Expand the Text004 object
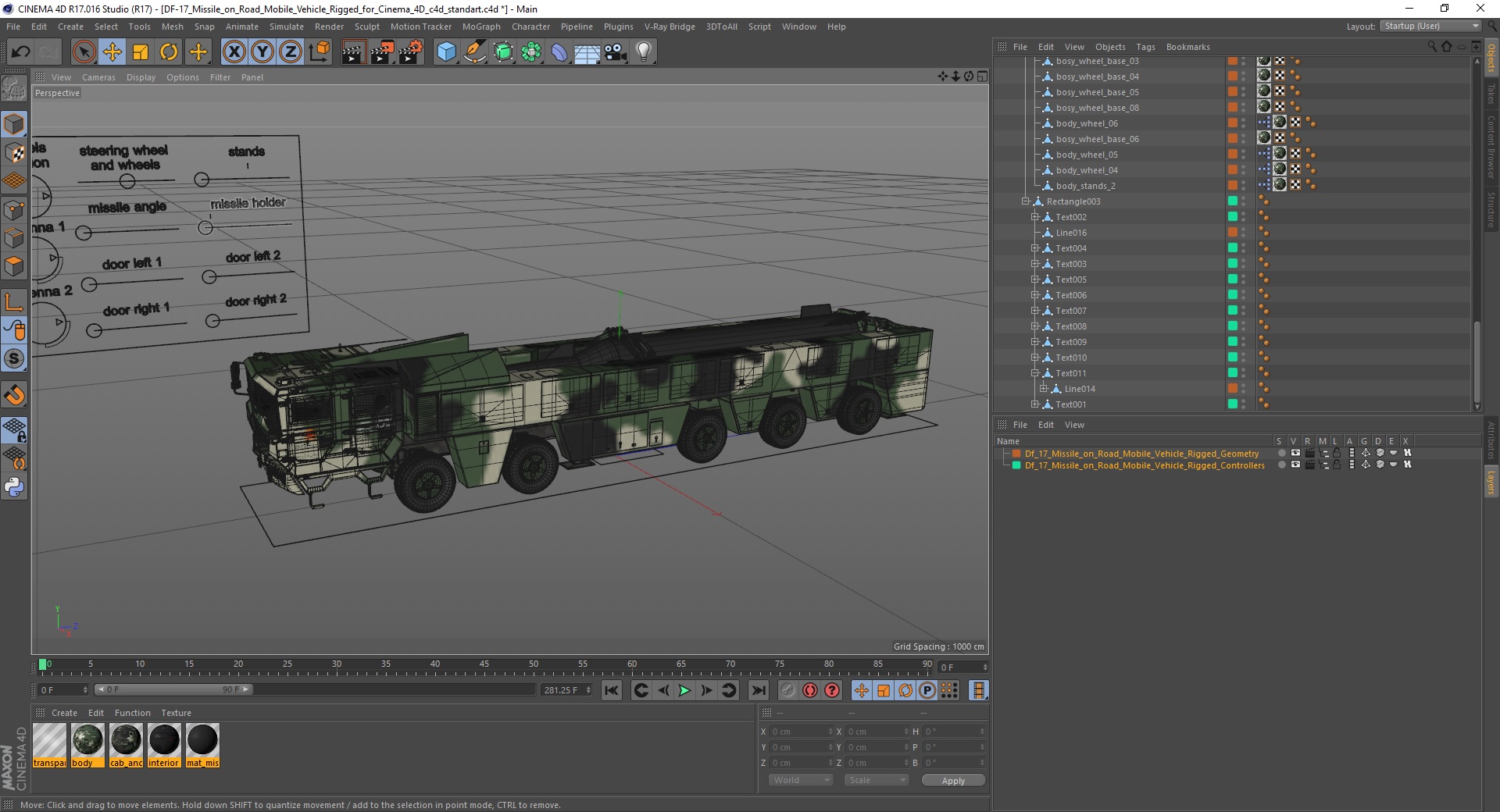Screen dimensions: 1500x812 coord(1034,248)
